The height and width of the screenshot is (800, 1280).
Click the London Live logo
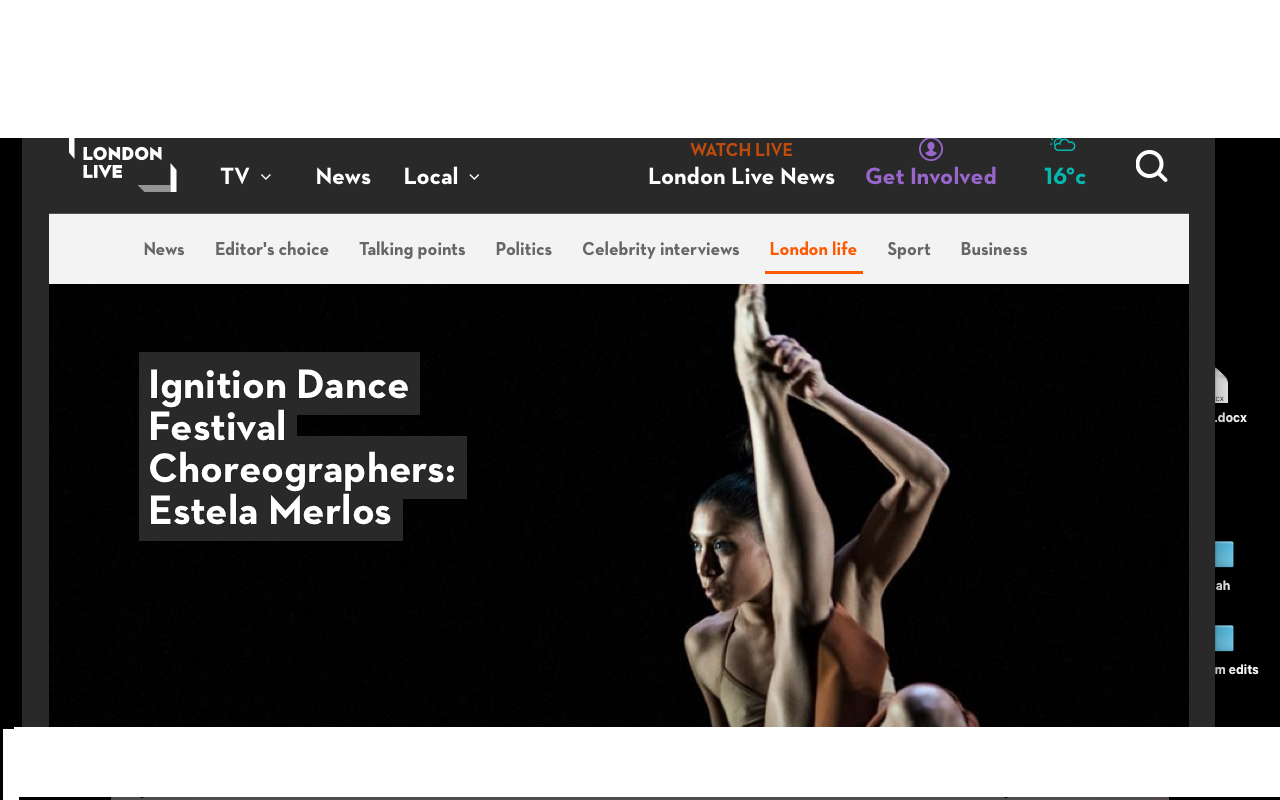[123, 165]
